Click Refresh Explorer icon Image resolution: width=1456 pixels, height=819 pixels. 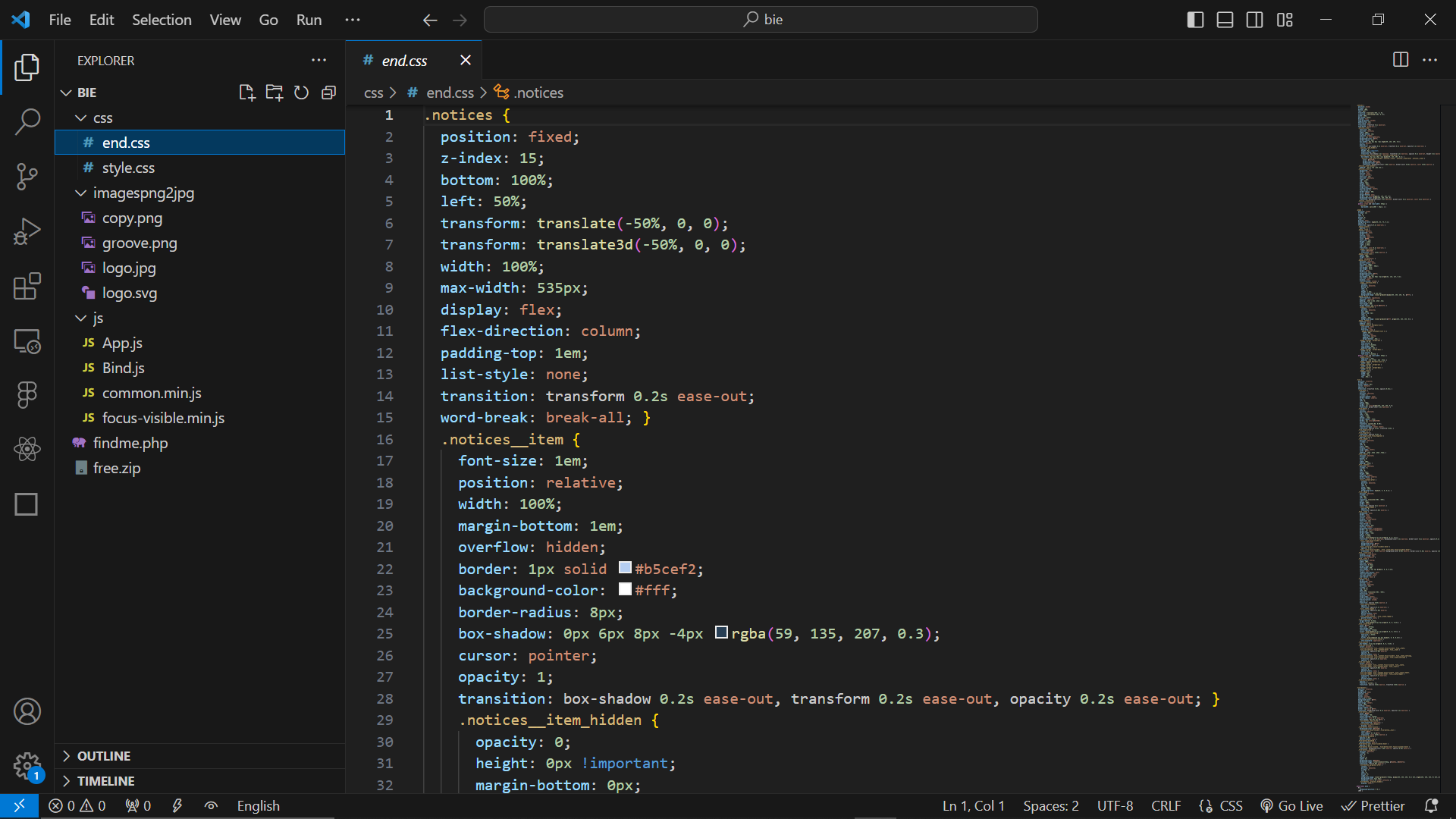(x=301, y=93)
